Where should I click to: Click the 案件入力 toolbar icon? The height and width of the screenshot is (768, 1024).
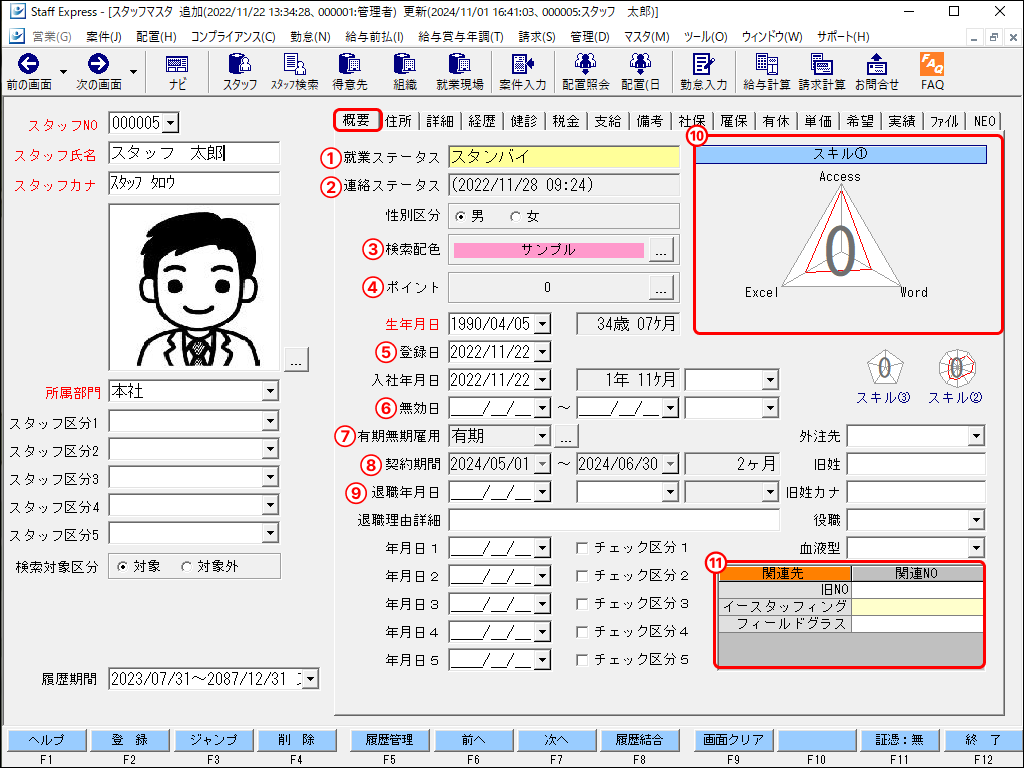coord(522,72)
